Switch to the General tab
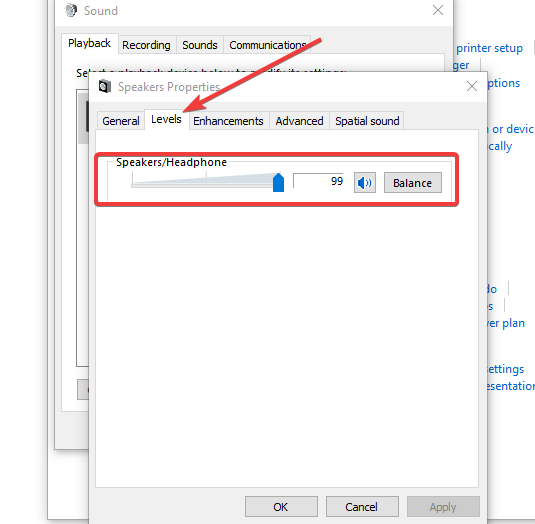535x524 pixels. coord(121,121)
